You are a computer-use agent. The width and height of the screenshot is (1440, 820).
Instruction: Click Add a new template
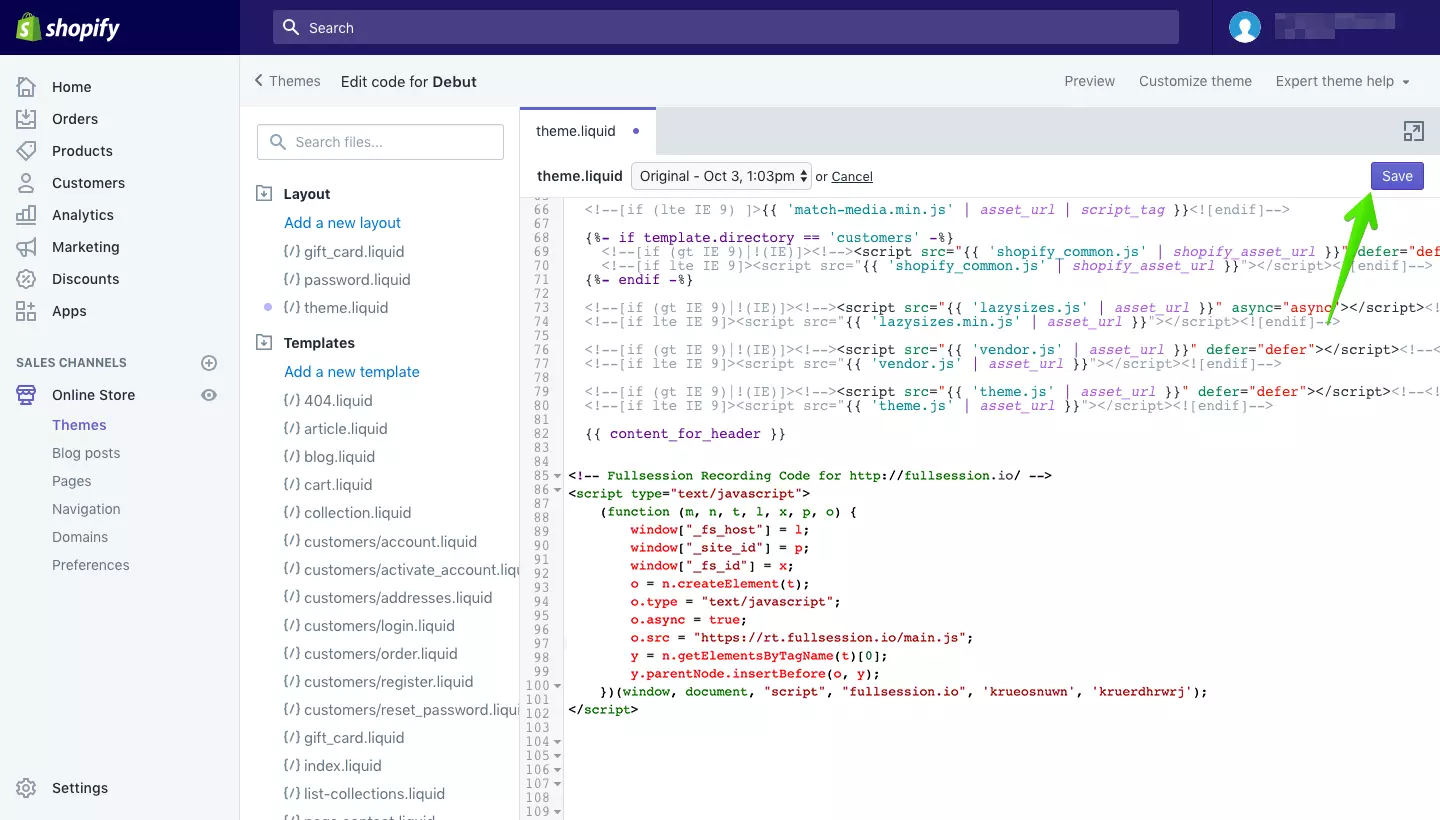click(352, 372)
